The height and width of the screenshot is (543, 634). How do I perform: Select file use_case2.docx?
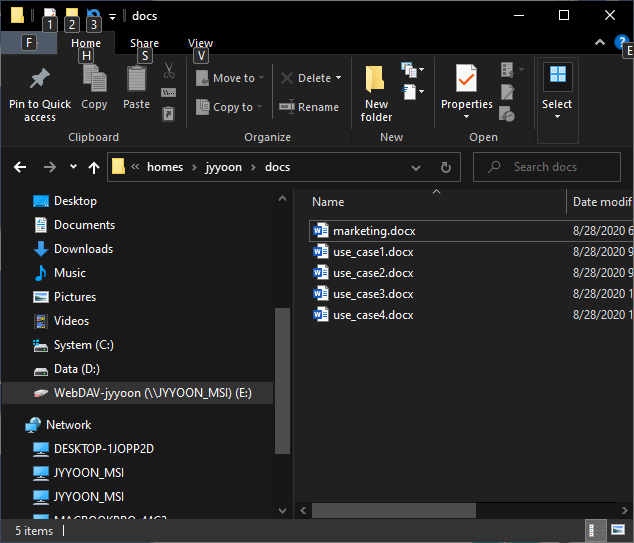373,273
